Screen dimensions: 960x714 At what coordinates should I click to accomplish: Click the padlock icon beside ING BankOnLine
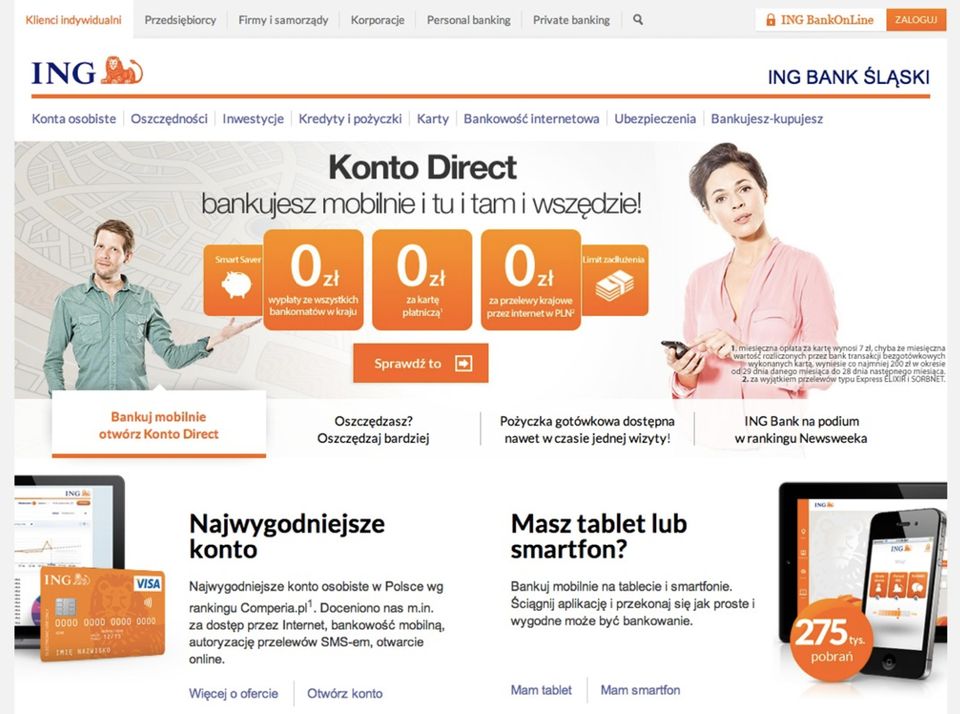pyautogui.click(x=770, y=20)
